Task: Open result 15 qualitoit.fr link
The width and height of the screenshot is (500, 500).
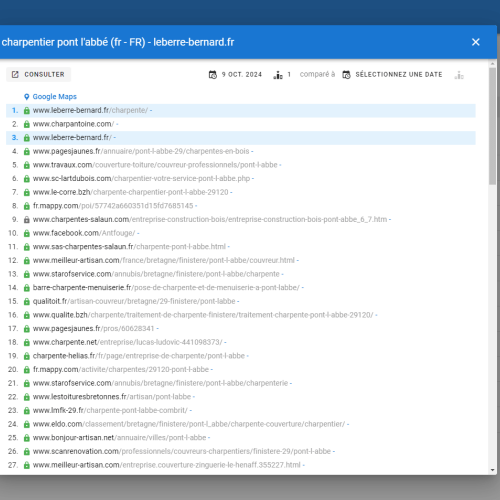Action: pyautogui.click(x=134, y=302)
